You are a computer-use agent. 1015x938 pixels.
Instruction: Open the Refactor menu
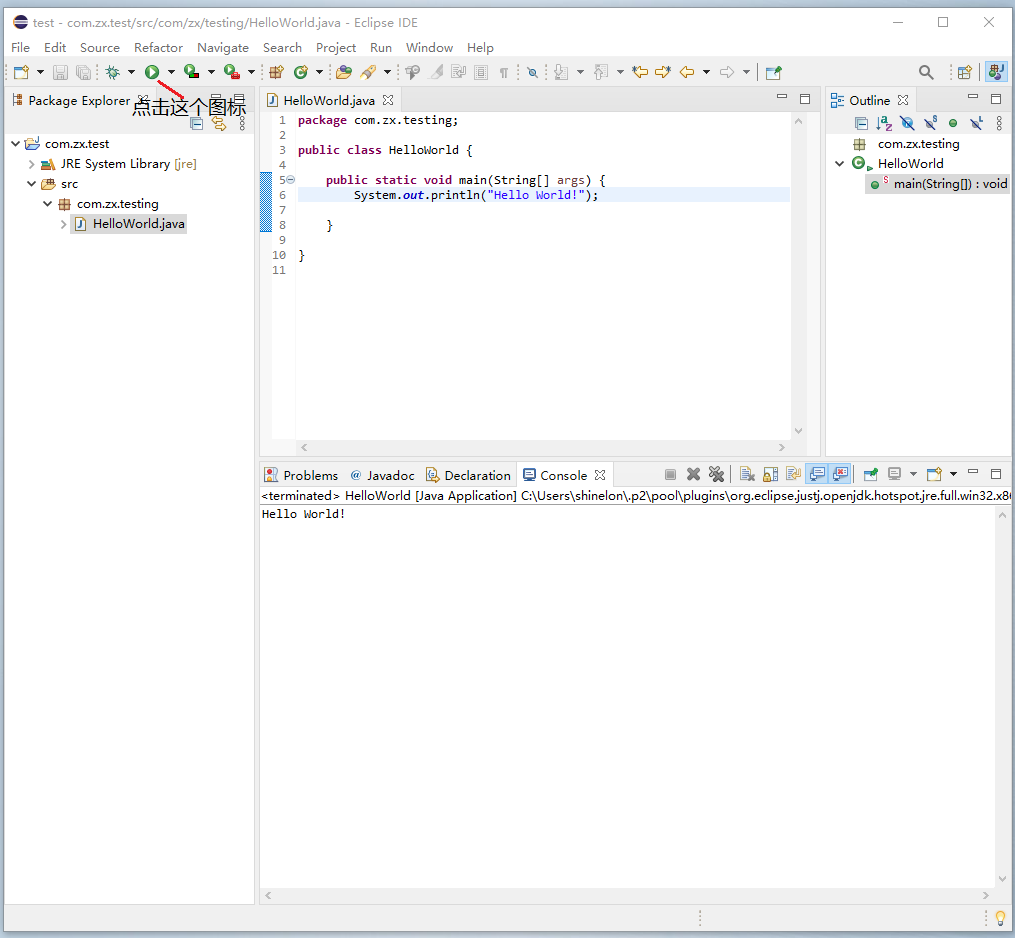158,47
